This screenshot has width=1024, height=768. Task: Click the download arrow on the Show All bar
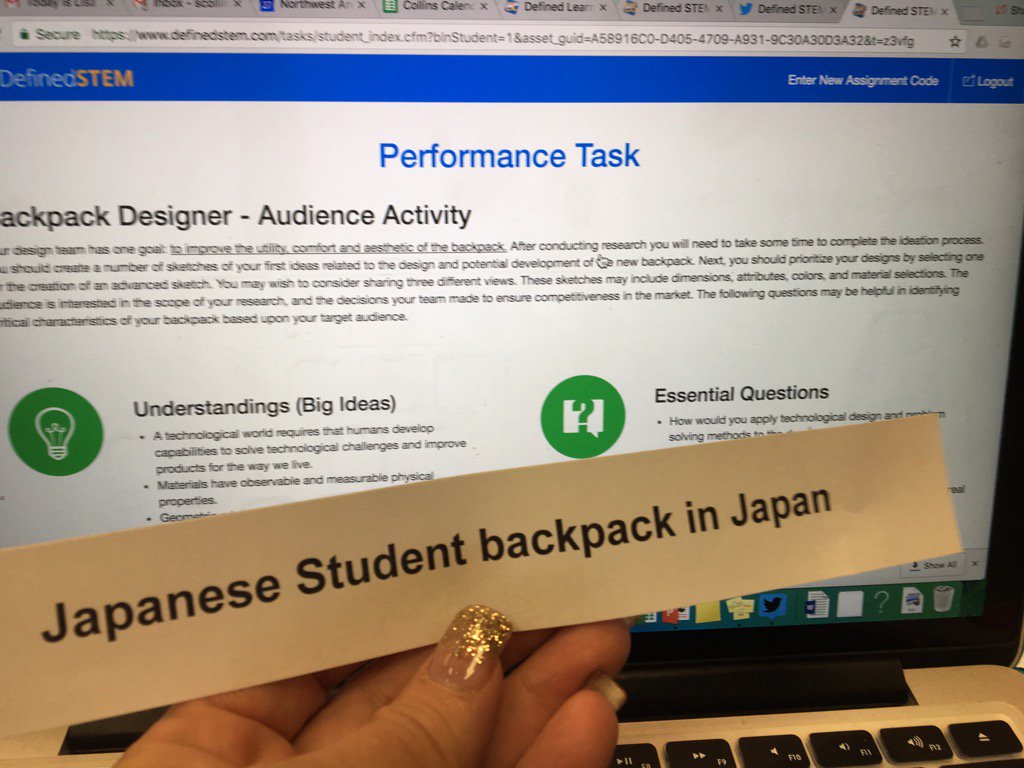[x=916, y=564]
